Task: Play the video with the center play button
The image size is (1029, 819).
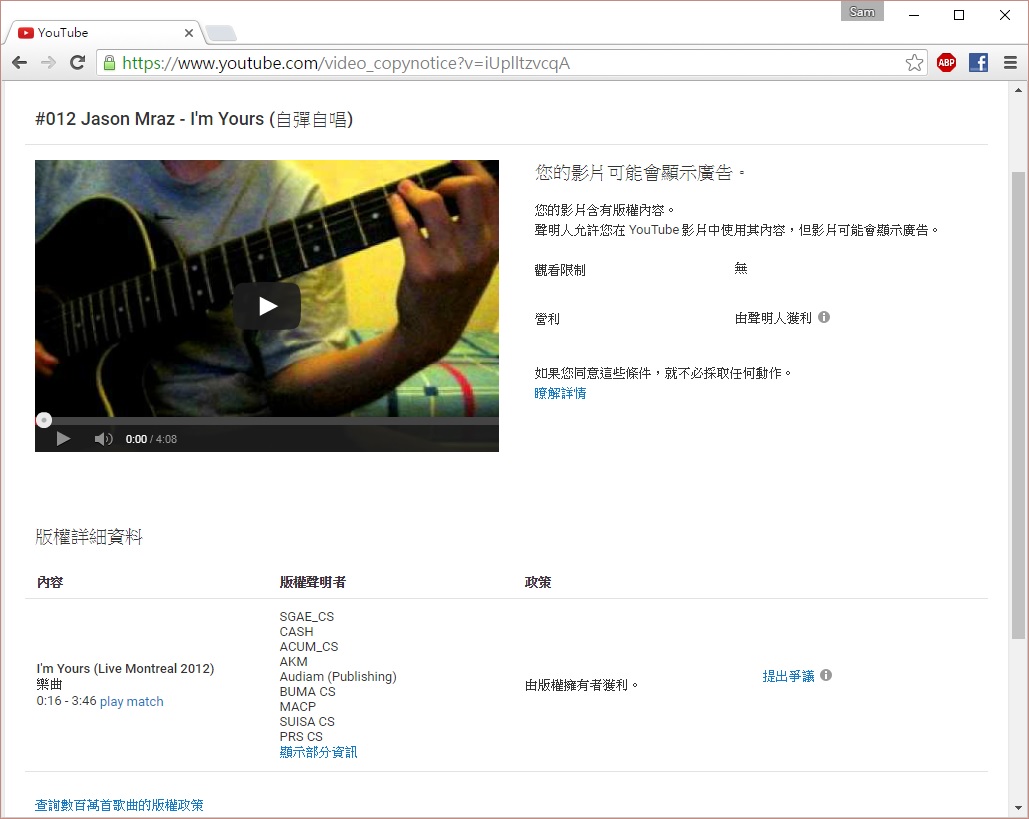Action: click(x=267, y=306)
